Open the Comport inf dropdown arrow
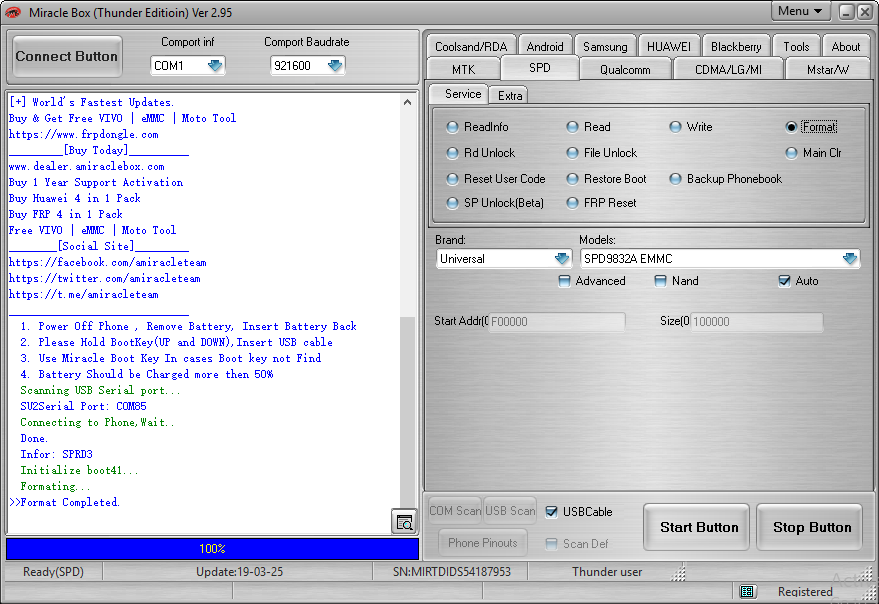879x604 pixels. click(215, 66)
